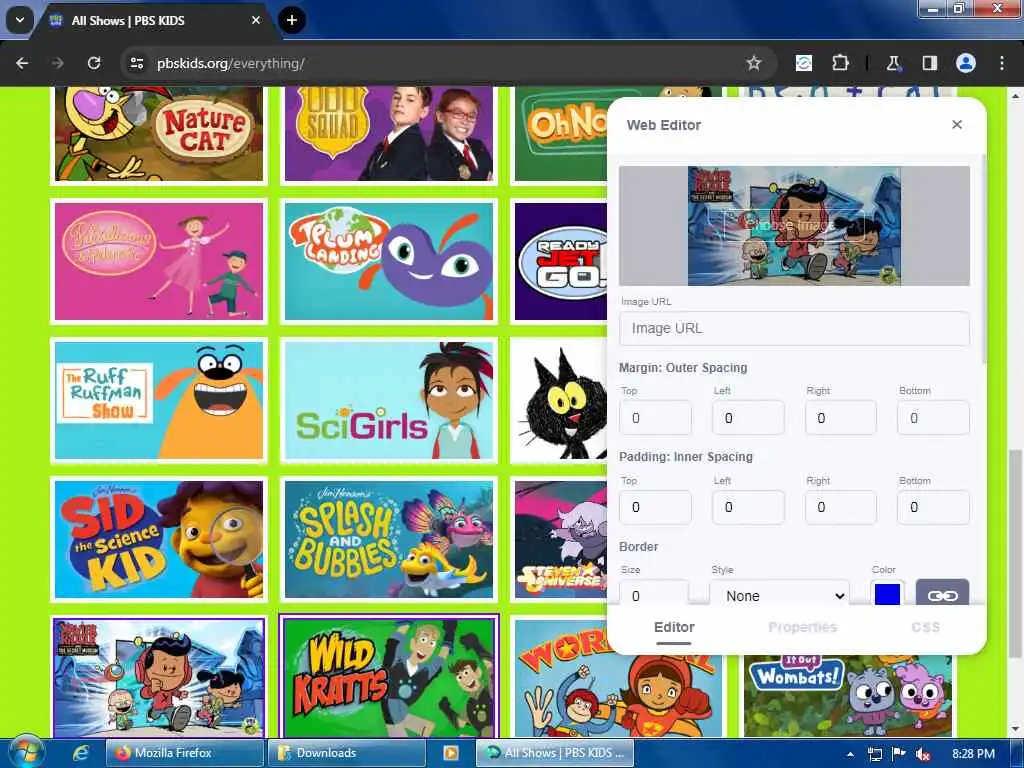Toggle the border link-sides button
This screenshot has height=768, width=1024.
tap(942, 593)
